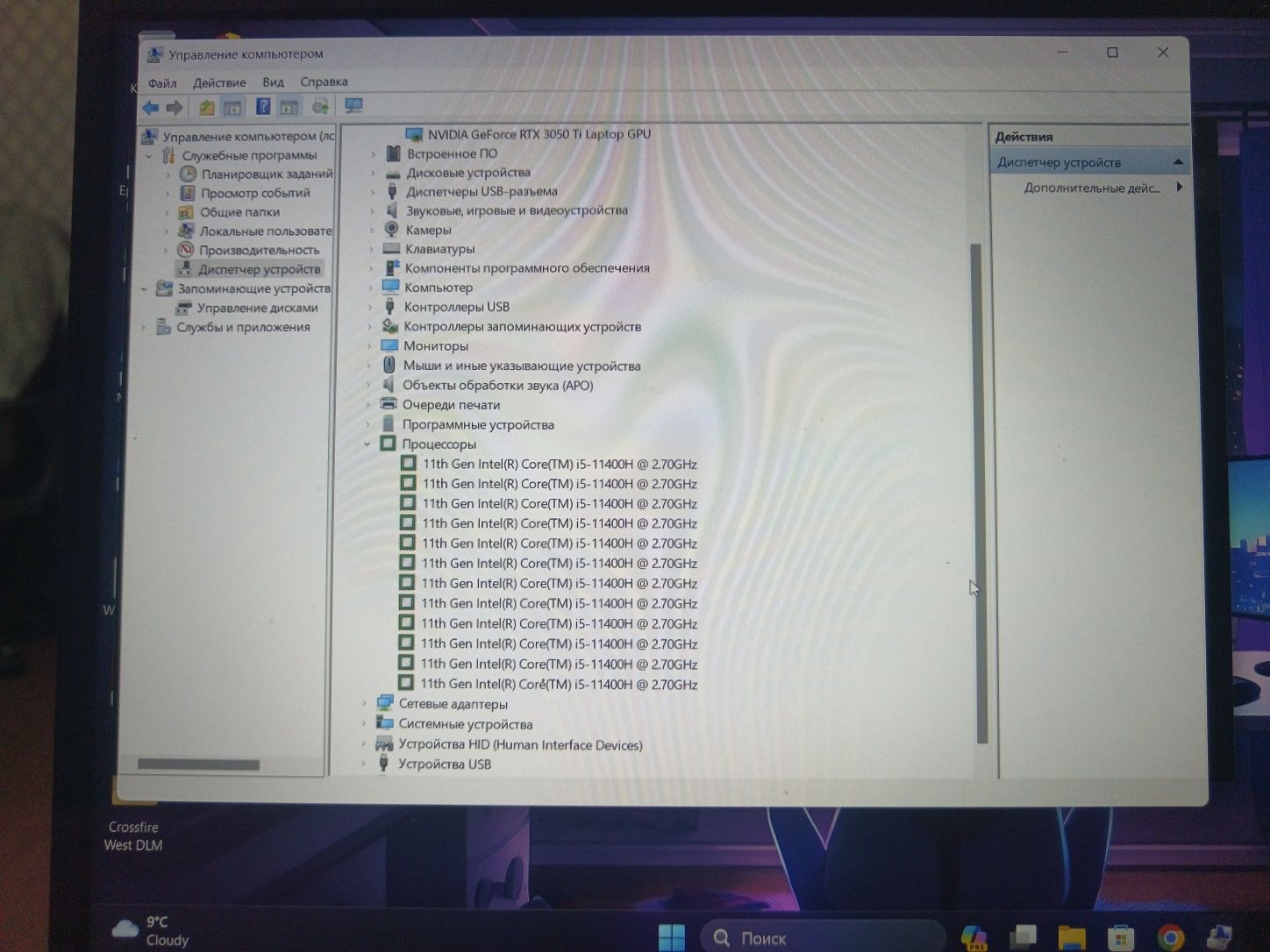Click the Up one level folder icon
The height and width of the screenshot is (952, 1270).
(x=207, y=108)
